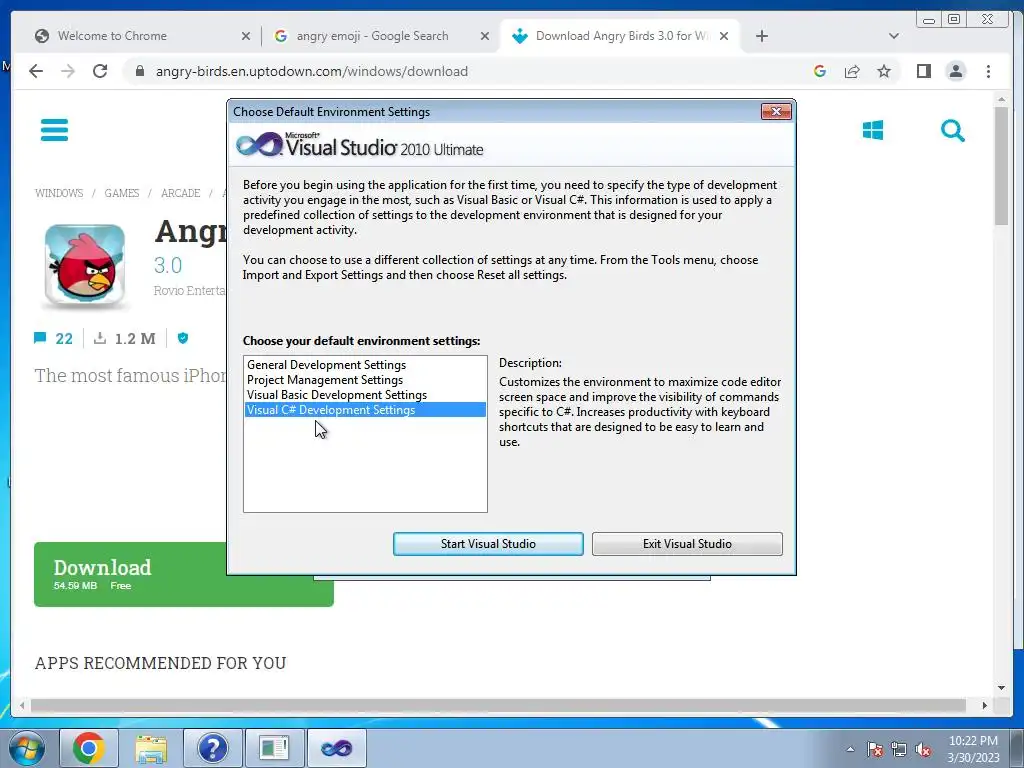Click Action Center flag tray icon

pyautogui.click(x=875, y=749)
